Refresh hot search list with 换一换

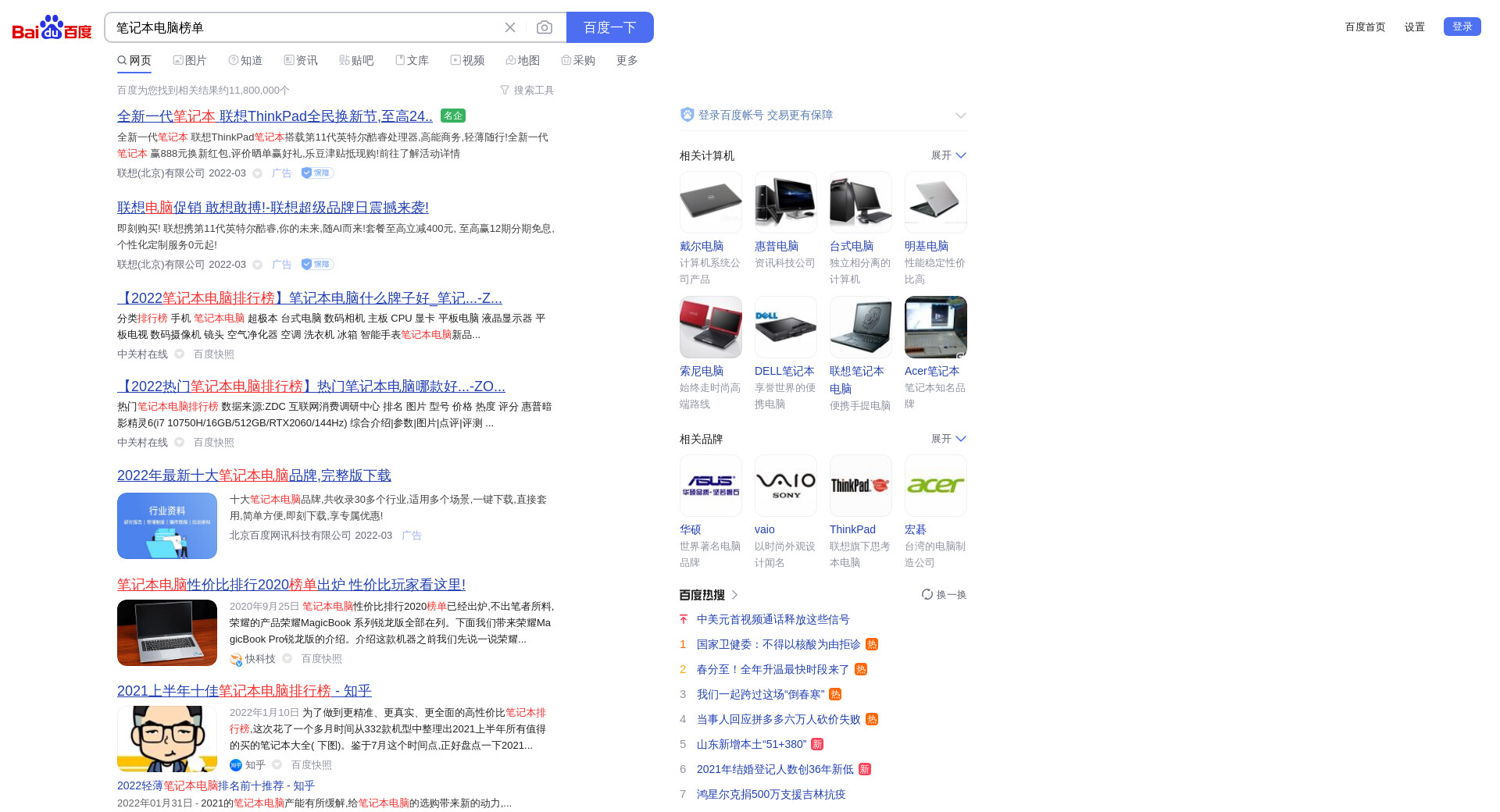[944, 595]
